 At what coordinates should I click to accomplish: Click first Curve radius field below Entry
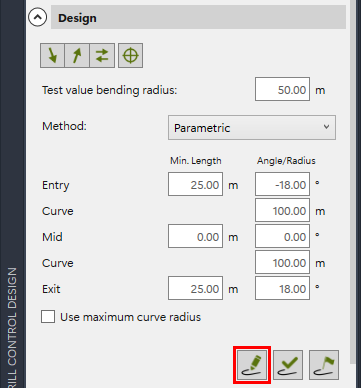[282, 210]
